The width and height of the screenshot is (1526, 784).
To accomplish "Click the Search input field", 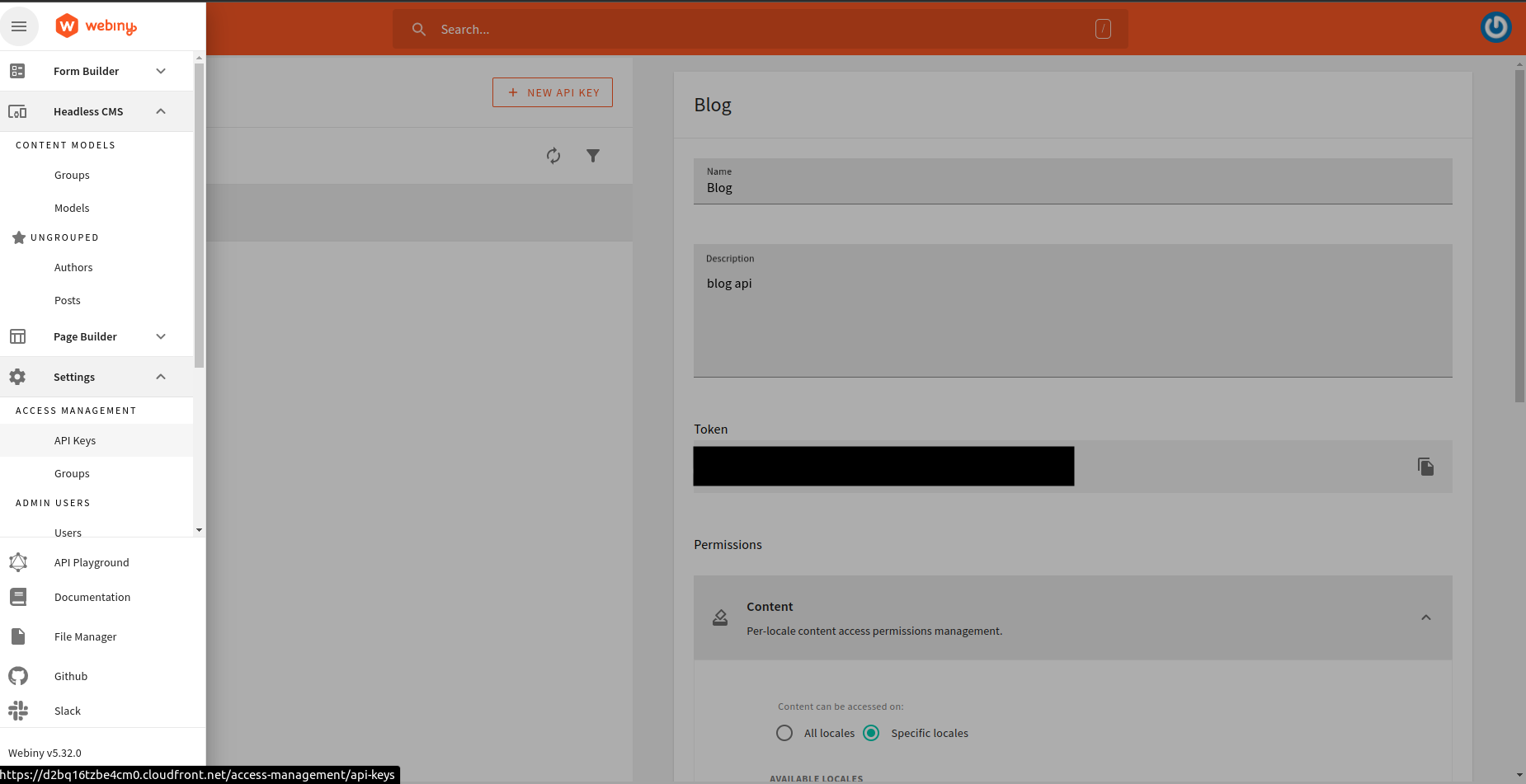I will point(759,30).
